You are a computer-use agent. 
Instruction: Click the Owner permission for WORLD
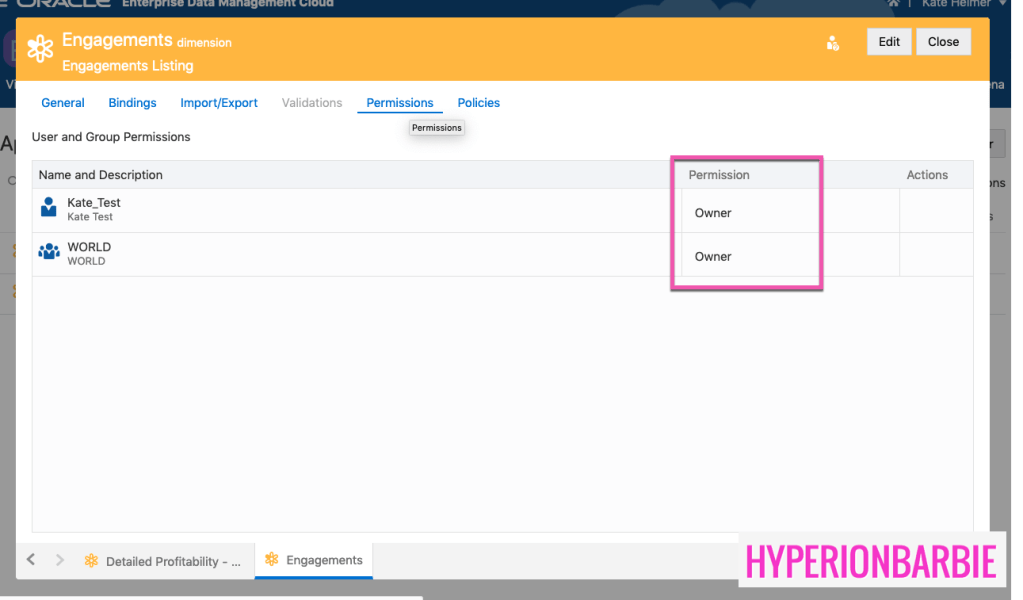713,257
